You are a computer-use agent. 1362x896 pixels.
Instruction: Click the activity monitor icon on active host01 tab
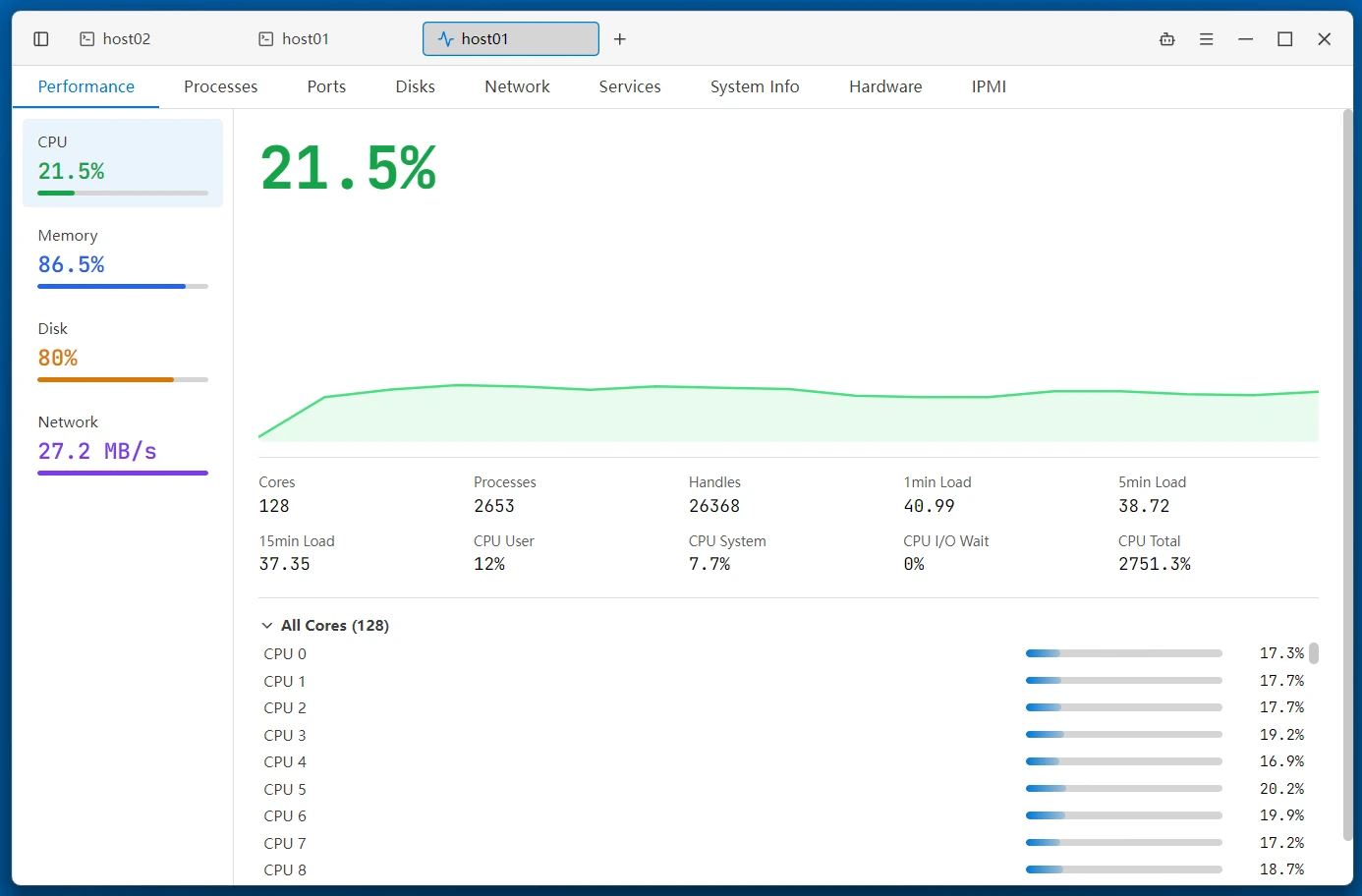pyautogui.click(x=446, y=39)
